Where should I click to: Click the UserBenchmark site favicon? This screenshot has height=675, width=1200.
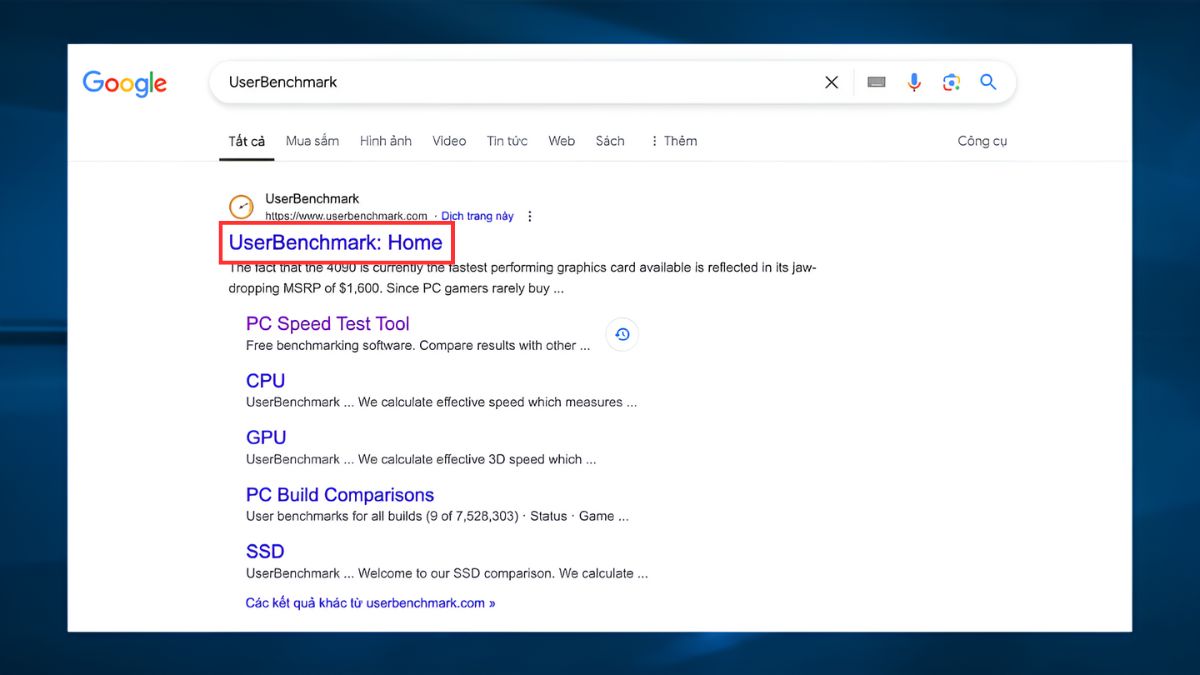[241, 207]
